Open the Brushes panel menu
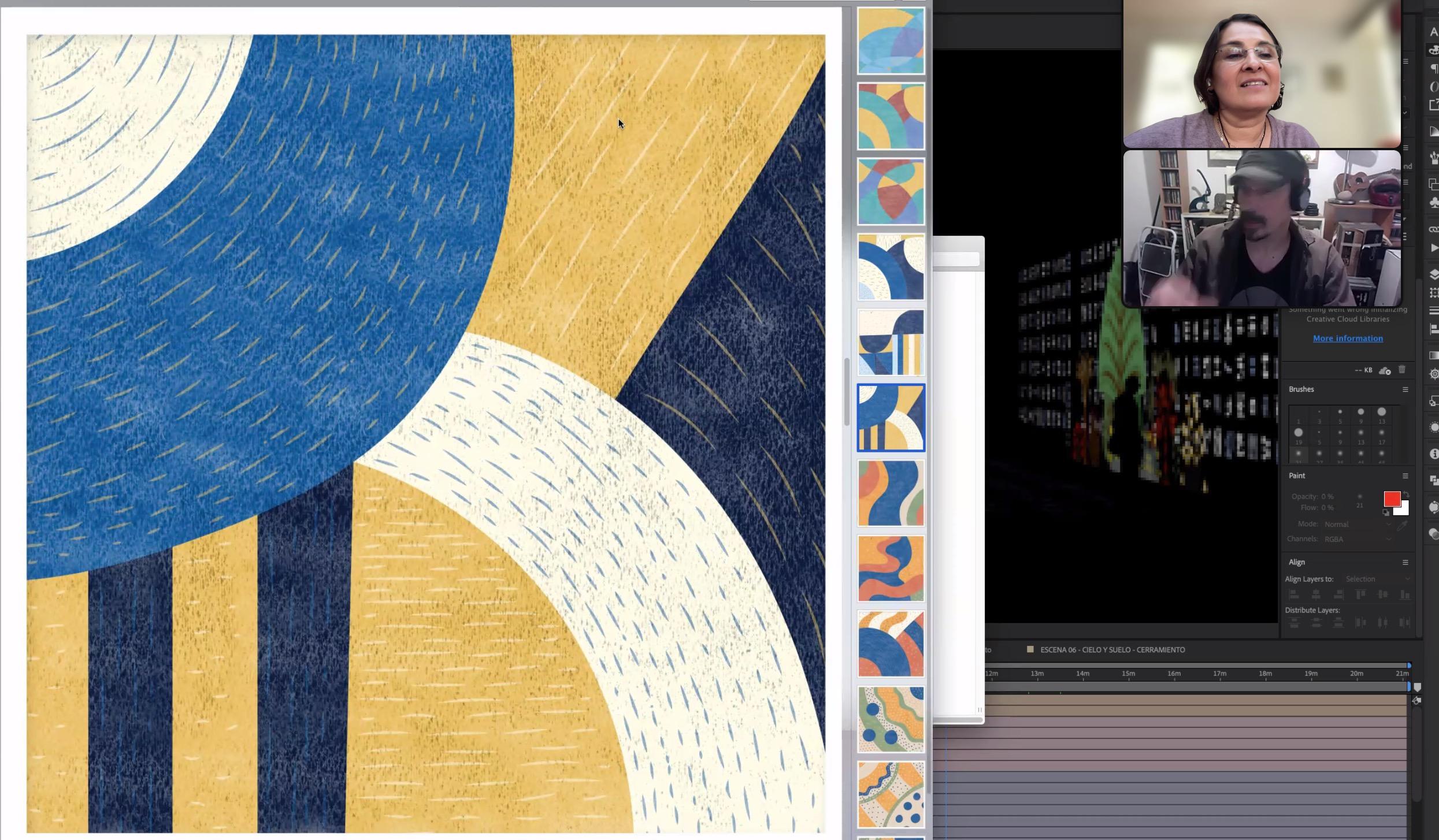This screenshot has width=1439, height=840. point(1405,389)
